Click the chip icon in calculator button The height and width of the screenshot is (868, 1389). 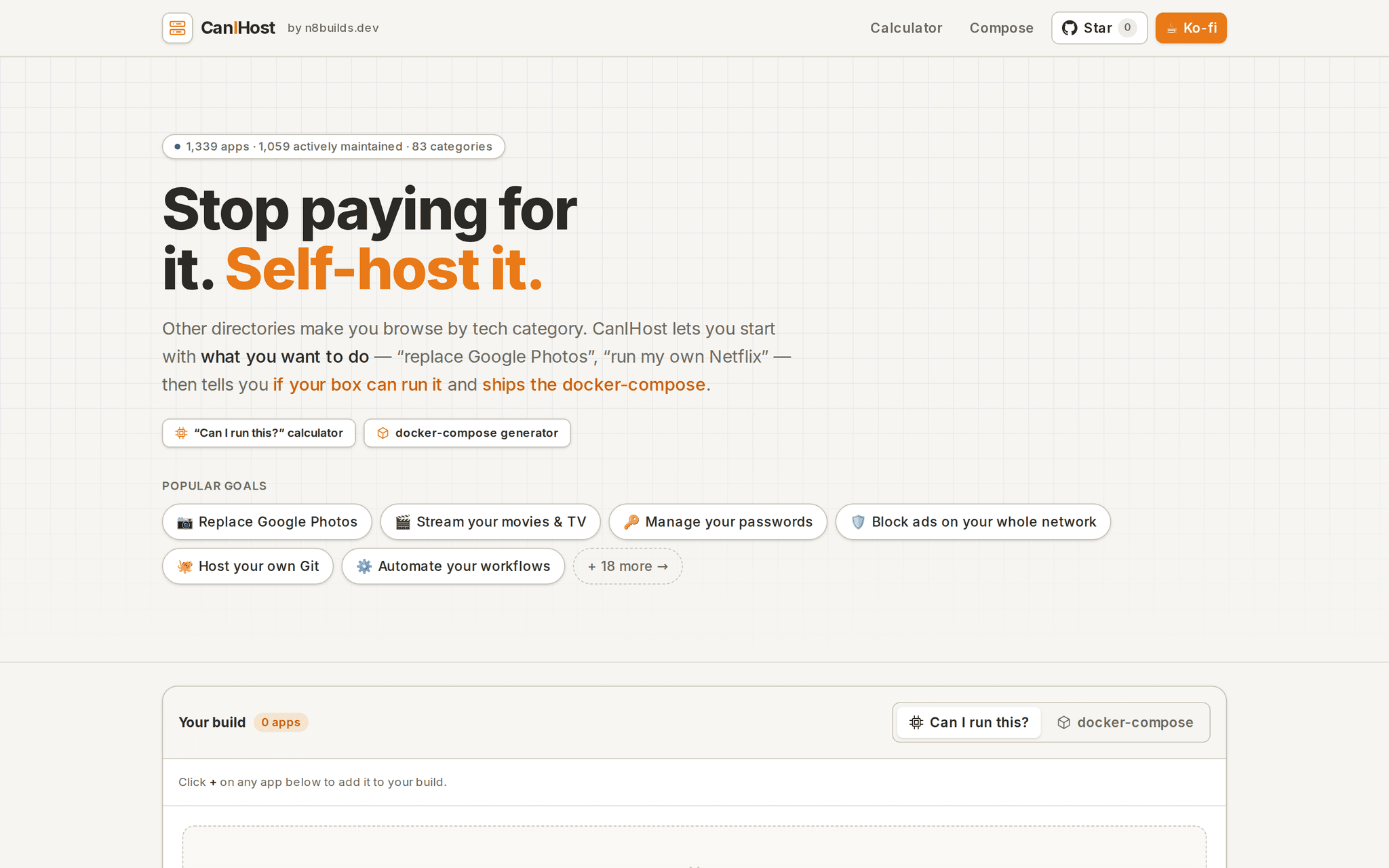tap(181, 433)
